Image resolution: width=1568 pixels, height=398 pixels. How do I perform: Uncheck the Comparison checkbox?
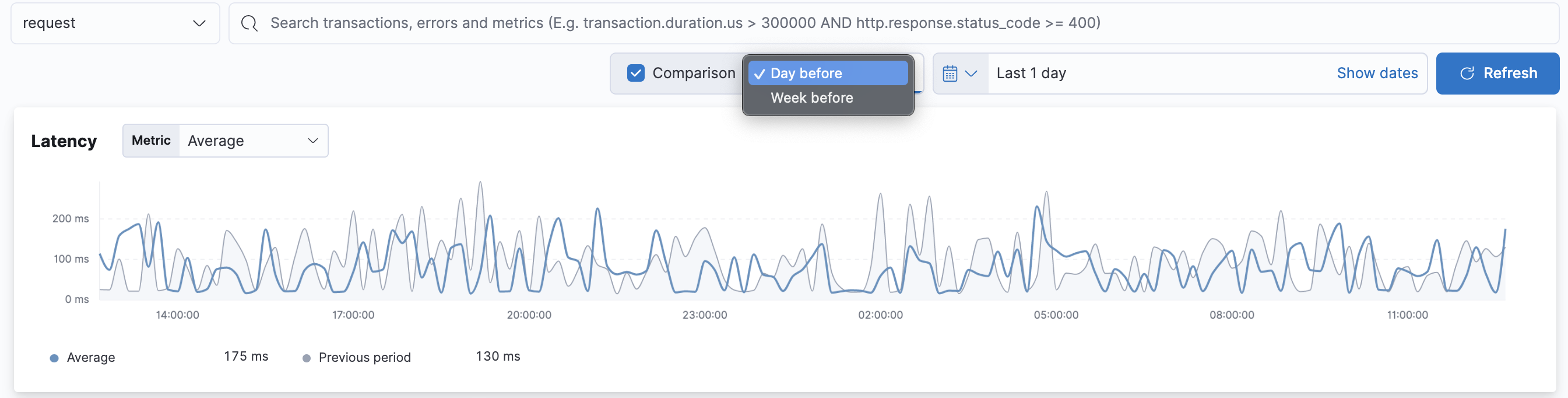tap(635, 73)
